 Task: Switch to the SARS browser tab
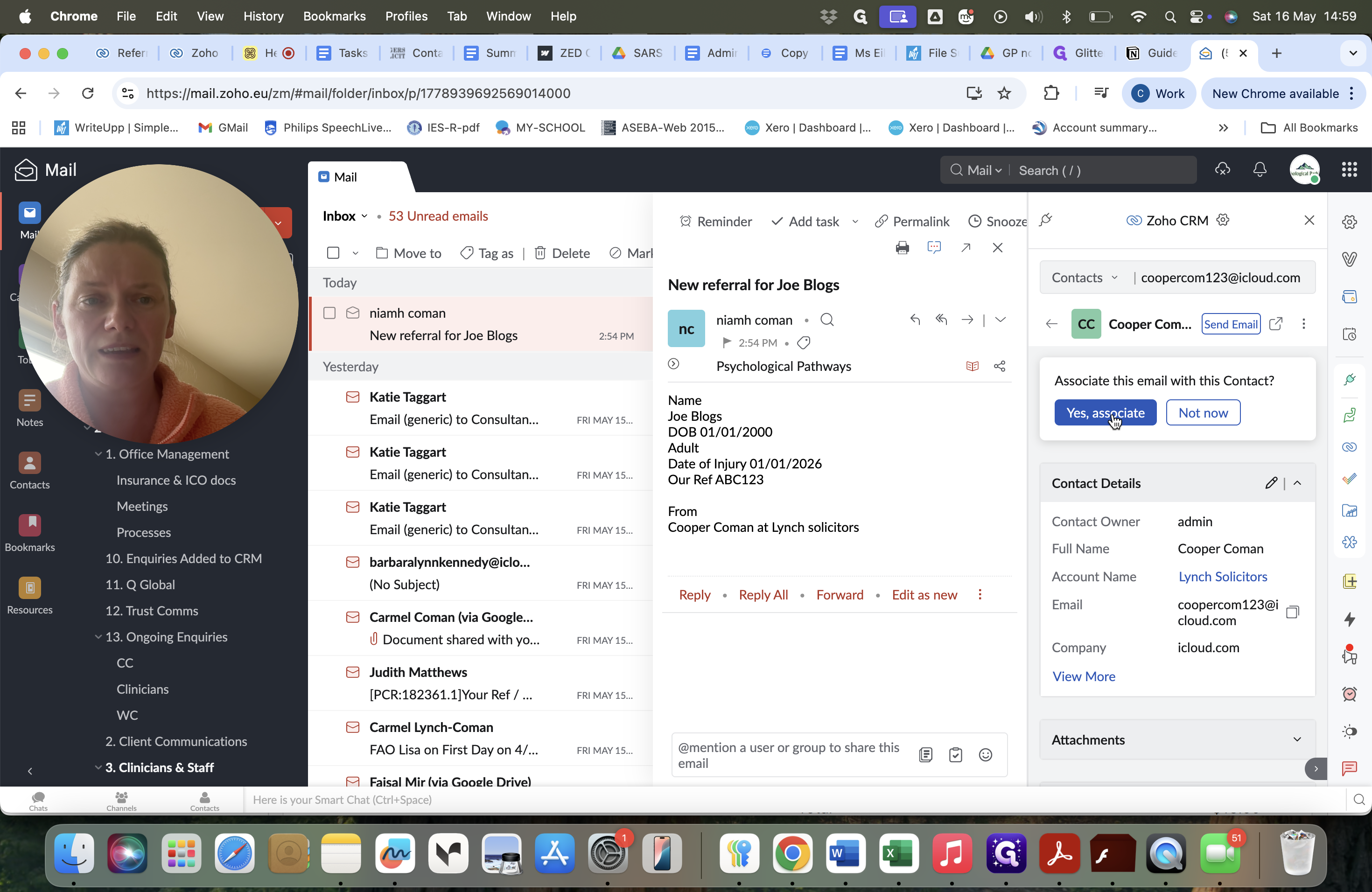(x=637, y=53)
